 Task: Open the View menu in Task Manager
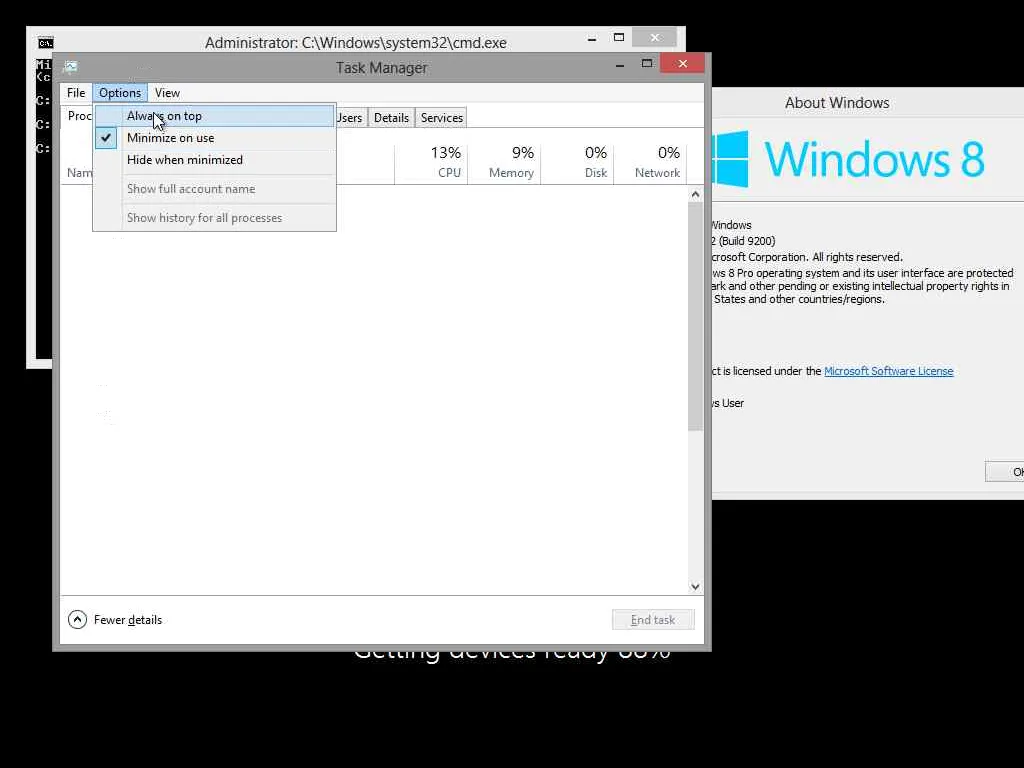click(x=167, y=93)
